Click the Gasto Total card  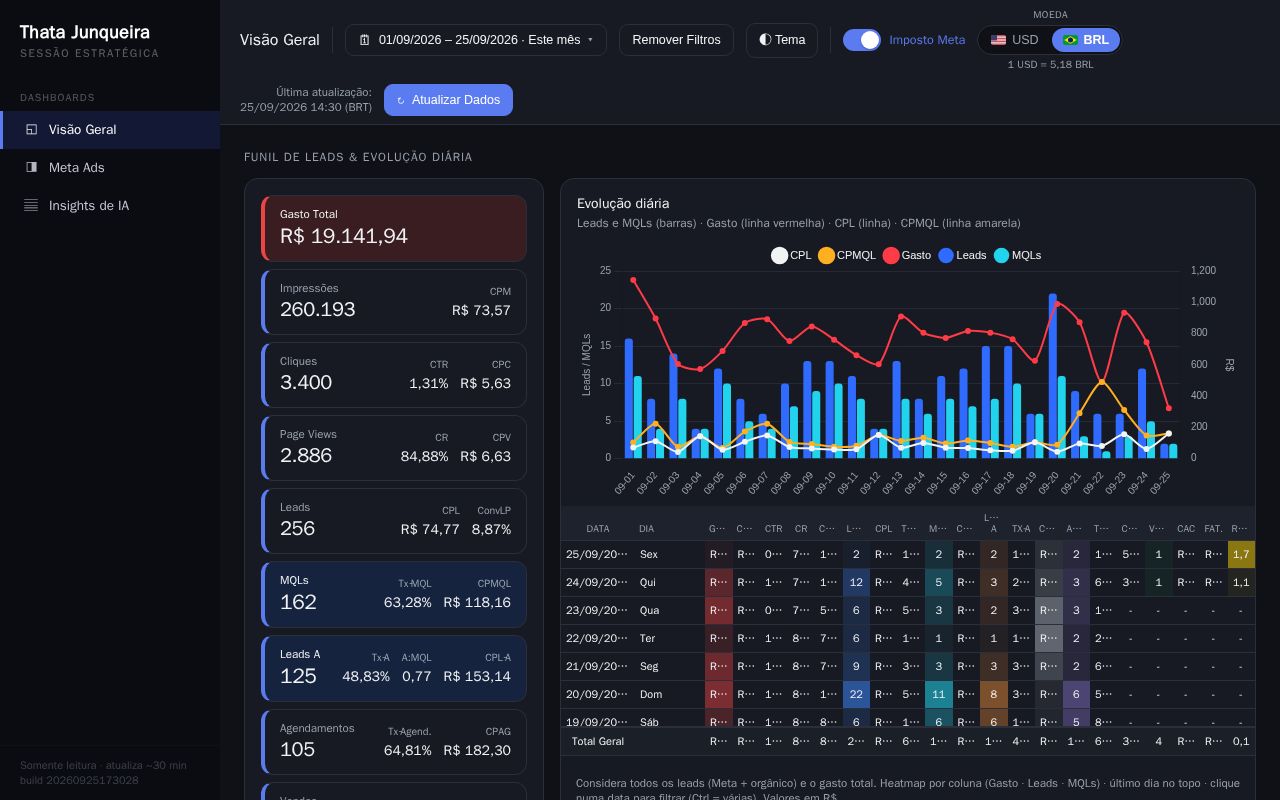[x=394, y=228]
